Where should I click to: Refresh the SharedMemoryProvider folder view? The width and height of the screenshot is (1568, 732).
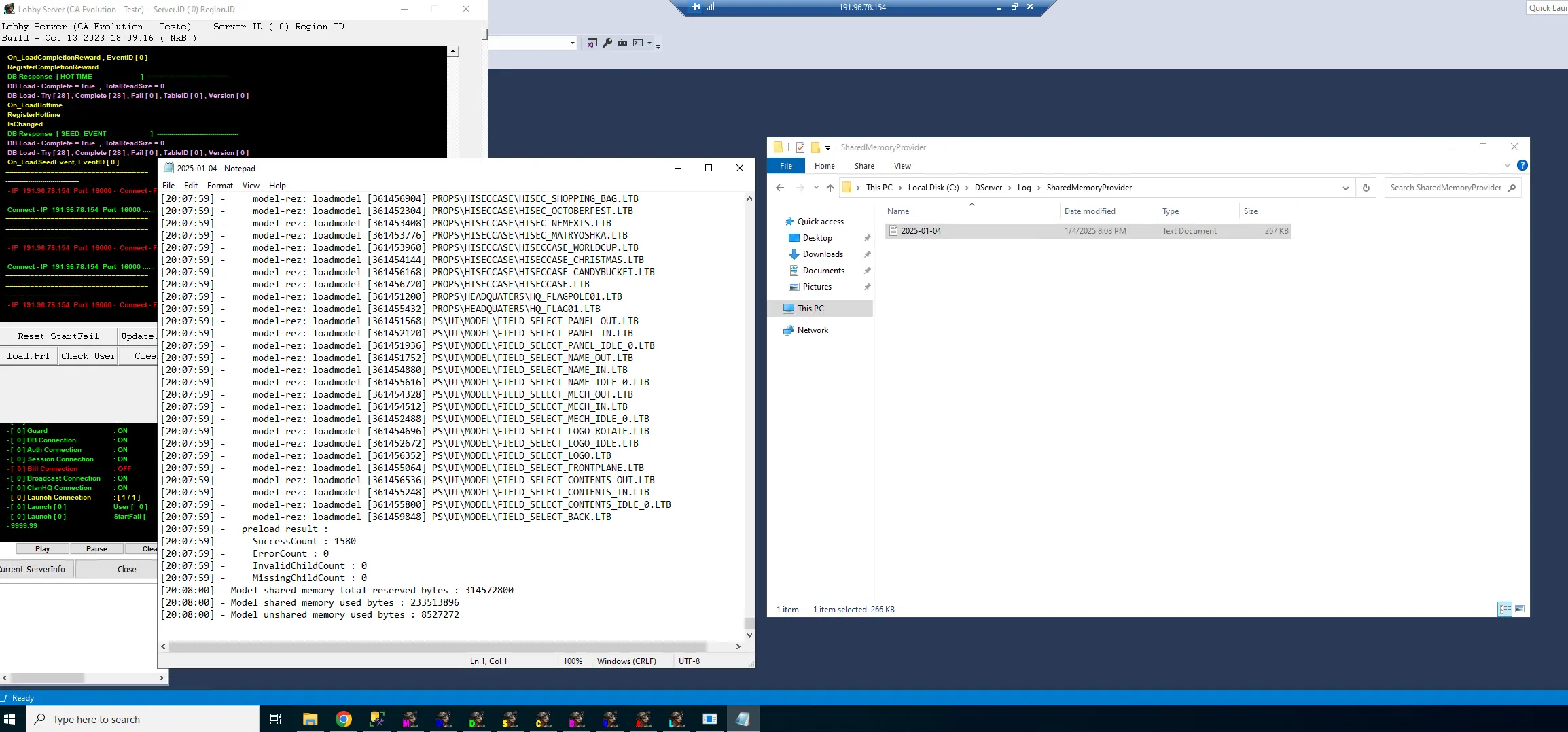pos(1366,188)
